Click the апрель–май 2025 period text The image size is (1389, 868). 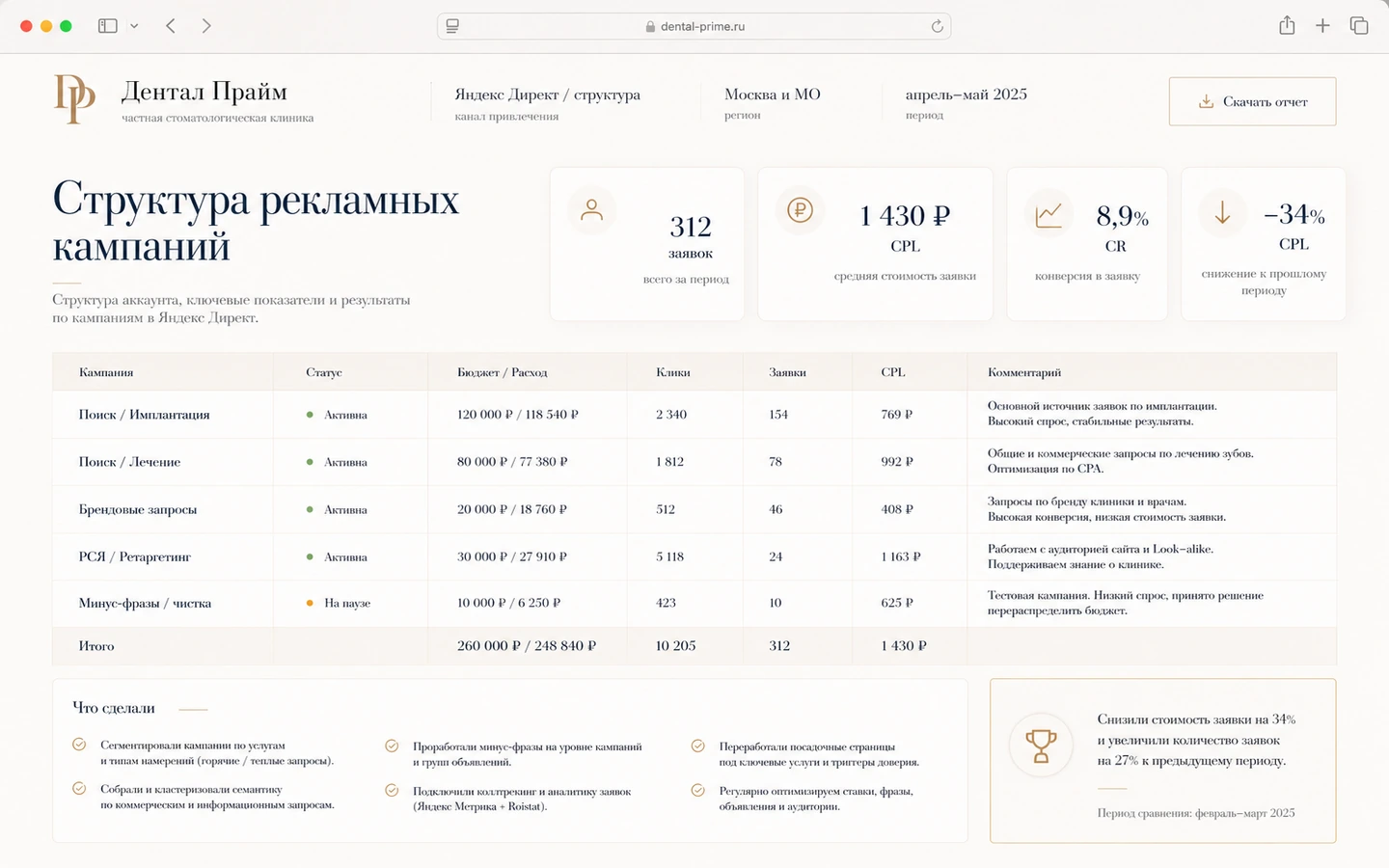966,95
